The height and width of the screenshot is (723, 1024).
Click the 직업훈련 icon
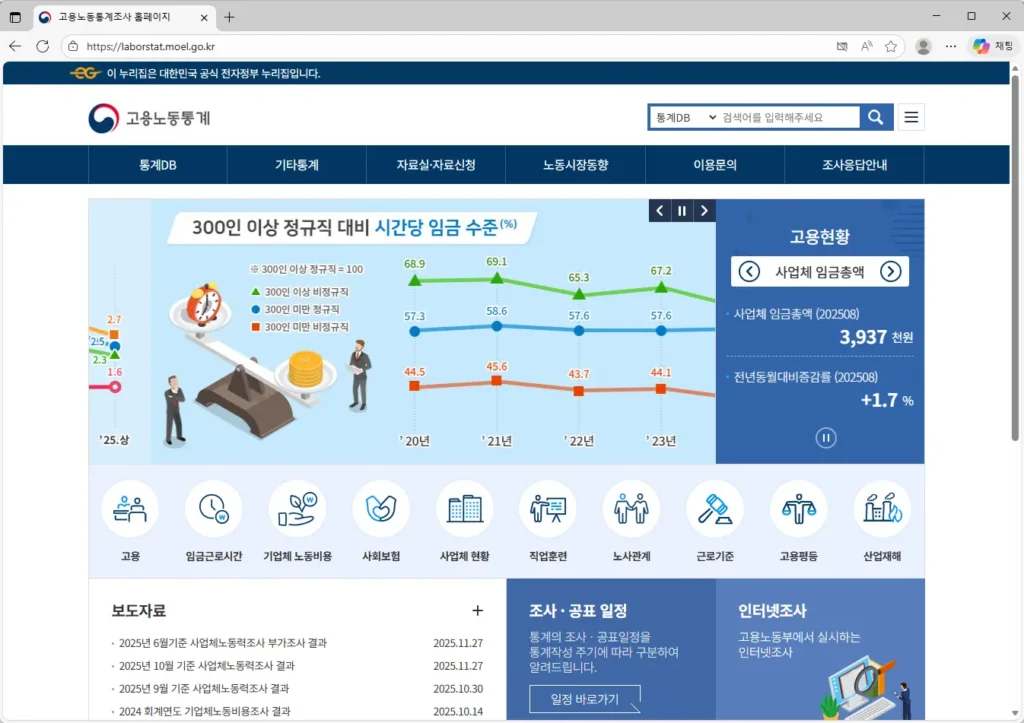(547, 510)
